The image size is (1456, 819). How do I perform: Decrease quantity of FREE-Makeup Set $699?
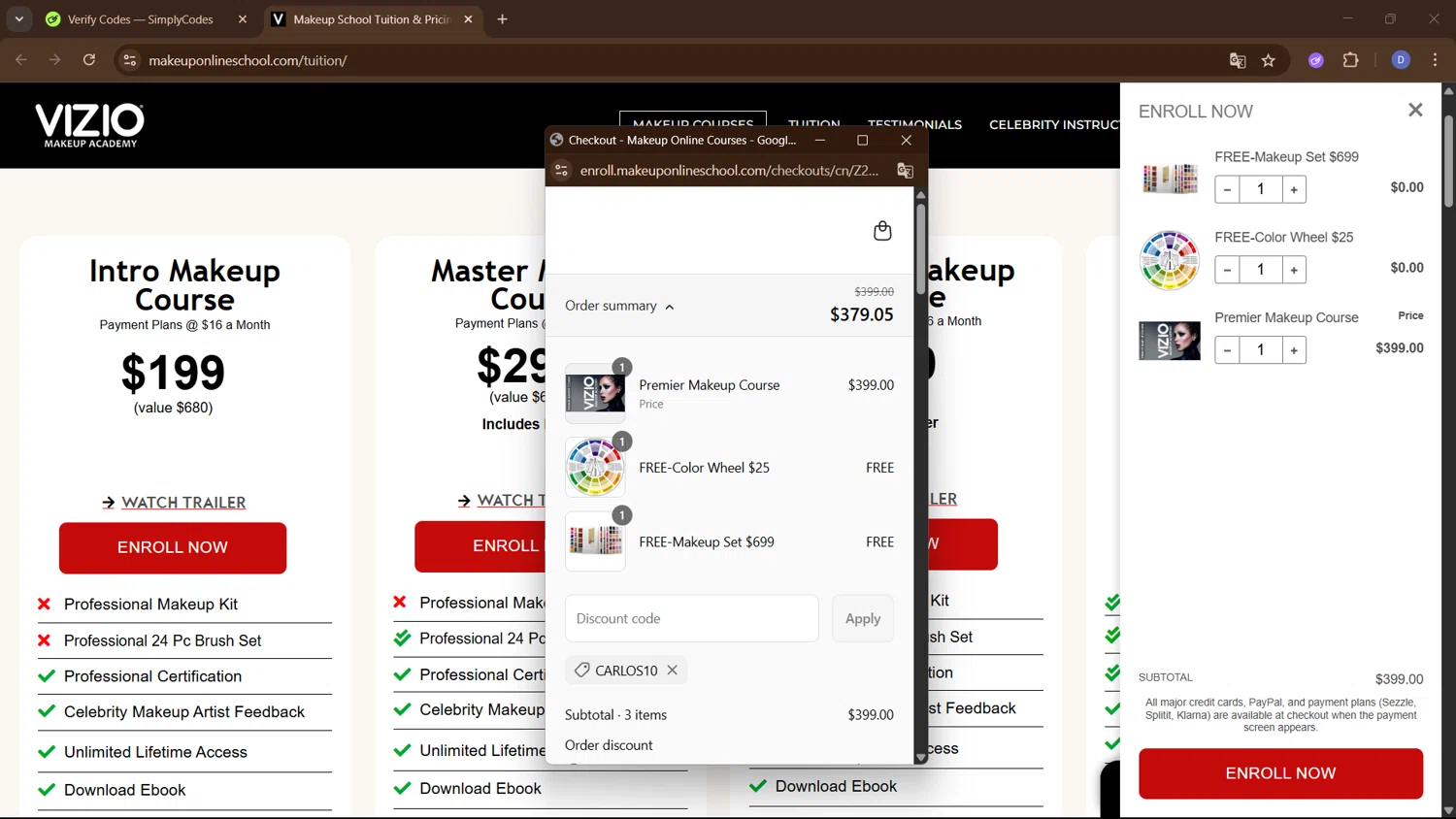pyautogui.click(x=1227, y=189)
